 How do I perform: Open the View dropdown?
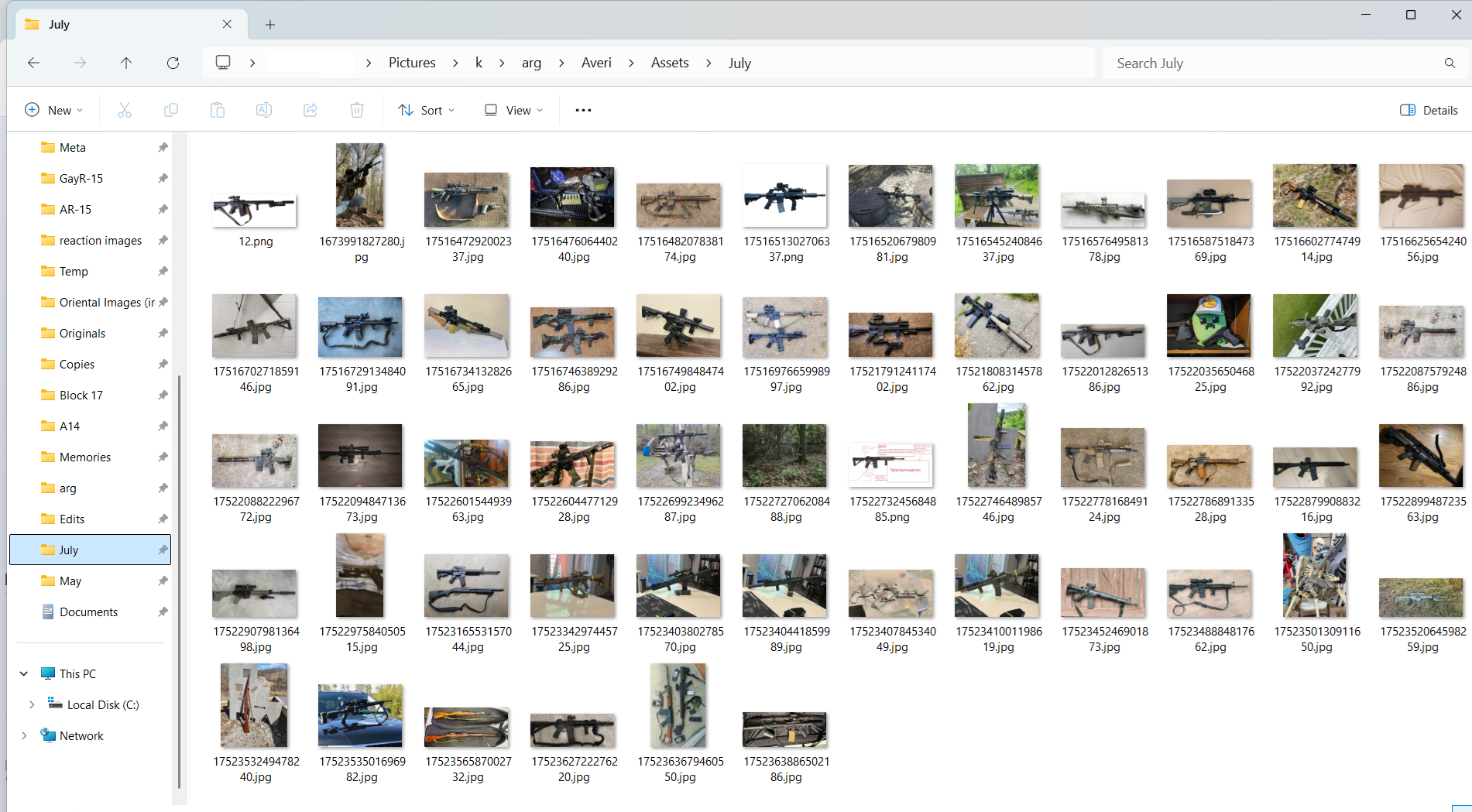tap(514, 110)
